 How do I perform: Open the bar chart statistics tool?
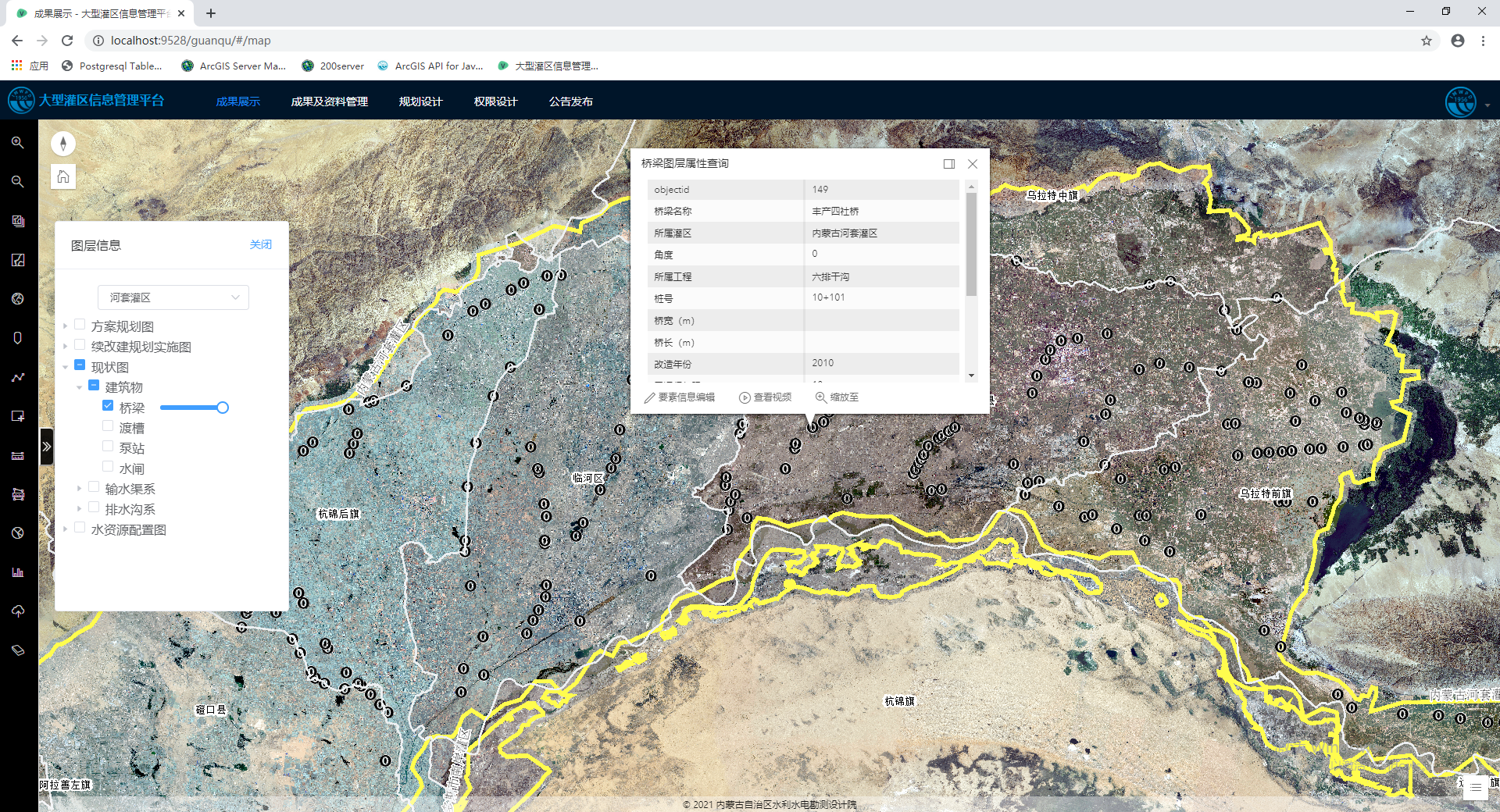18,572
